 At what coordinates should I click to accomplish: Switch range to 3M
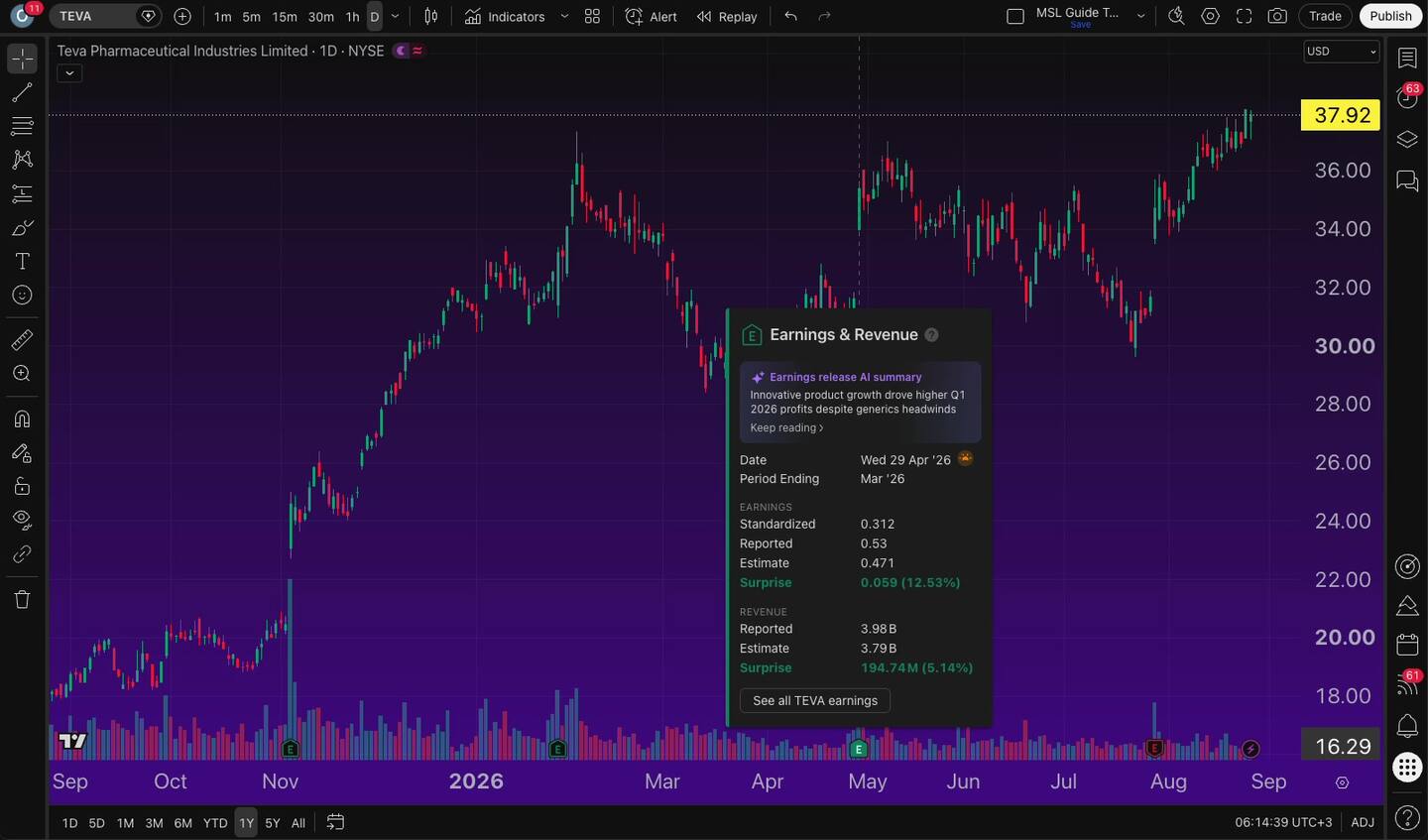(x=154, y=822)
